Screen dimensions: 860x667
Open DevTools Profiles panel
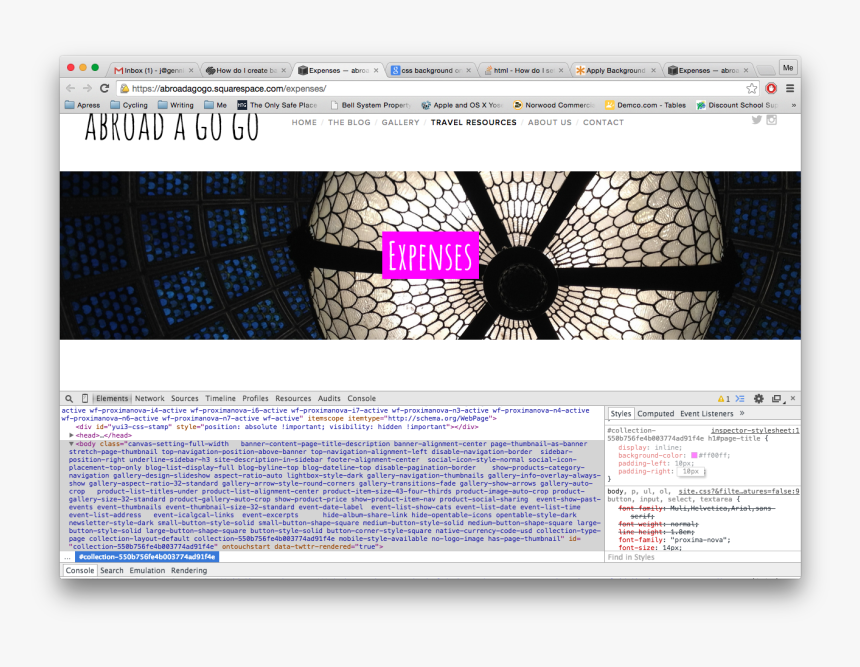click(255, 399)
